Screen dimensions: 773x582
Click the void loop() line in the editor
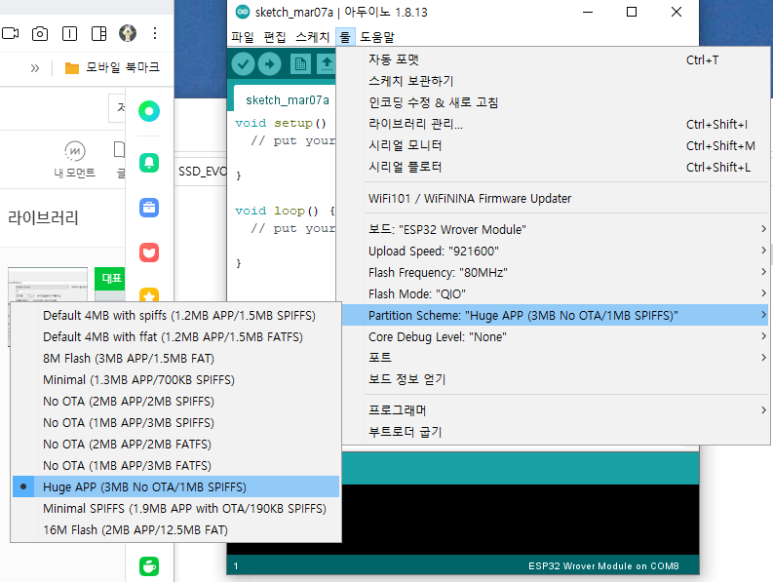pyautogui.click(x=285, y=211)
